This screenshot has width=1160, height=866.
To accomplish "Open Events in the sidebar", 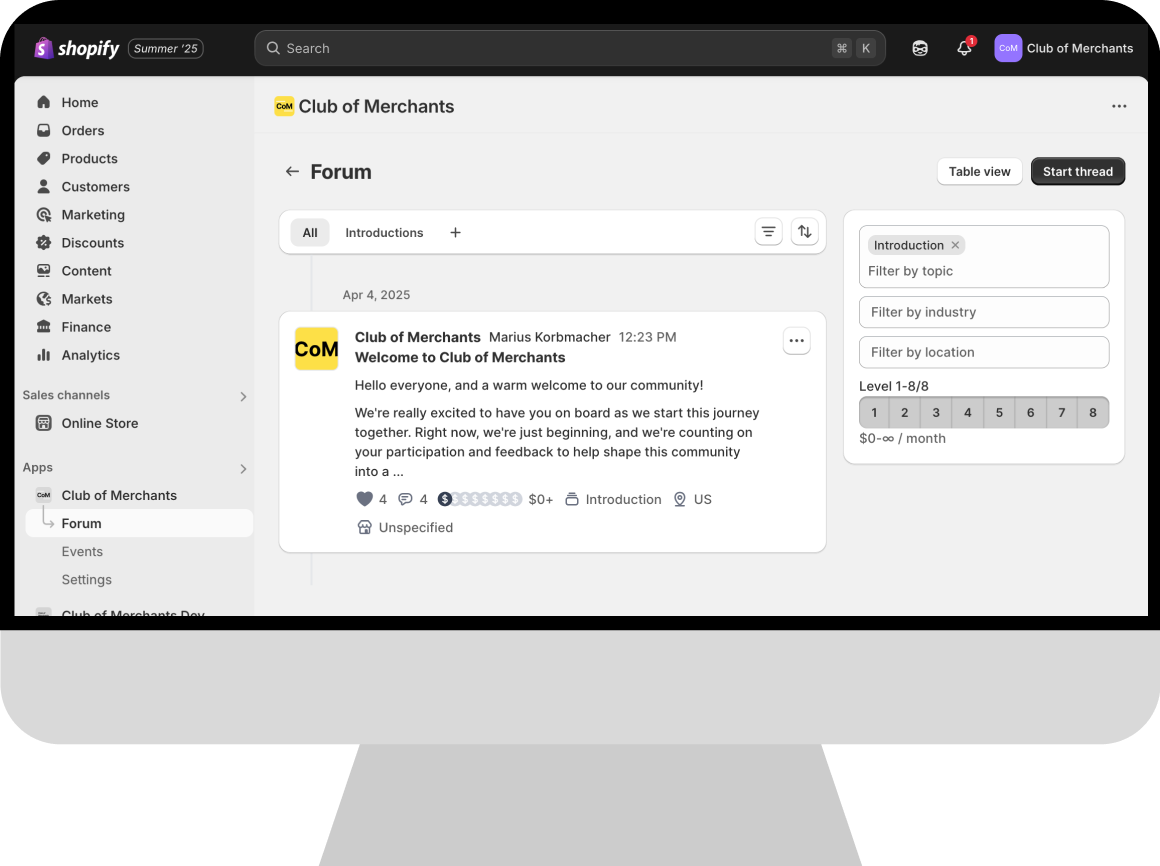I will [82, 552].
